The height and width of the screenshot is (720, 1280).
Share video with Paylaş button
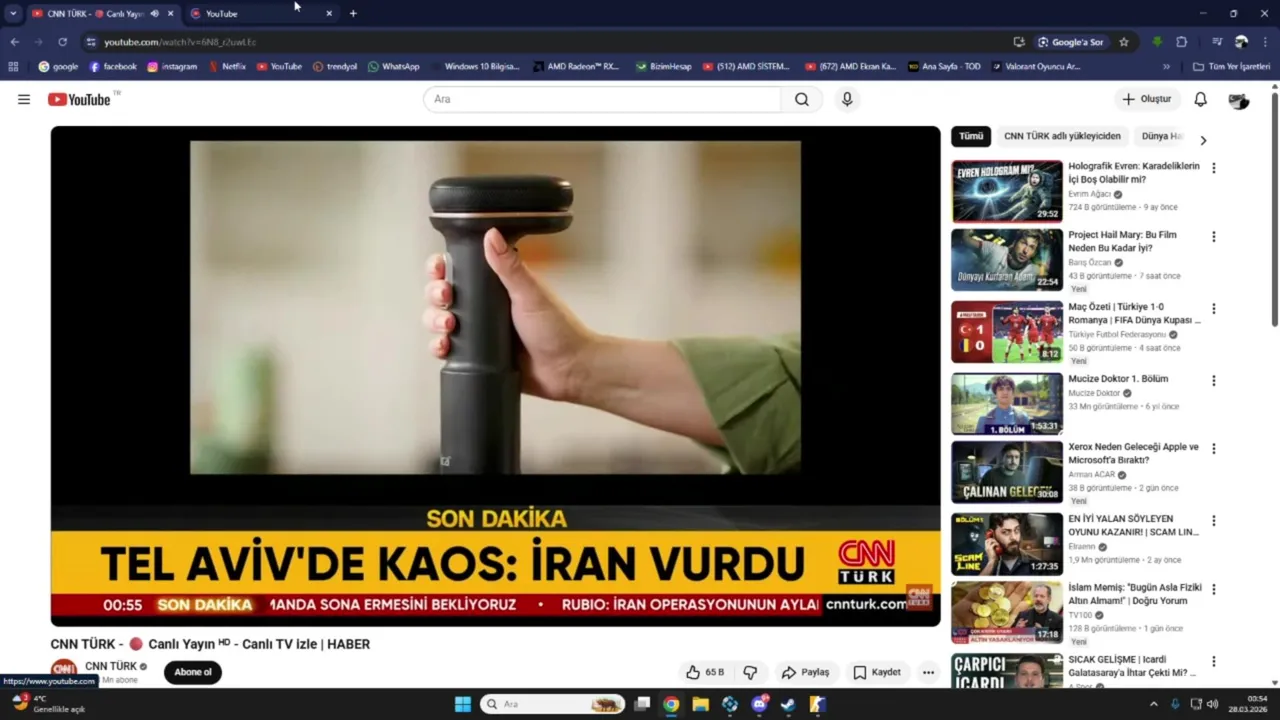click(x=805, y=672)
